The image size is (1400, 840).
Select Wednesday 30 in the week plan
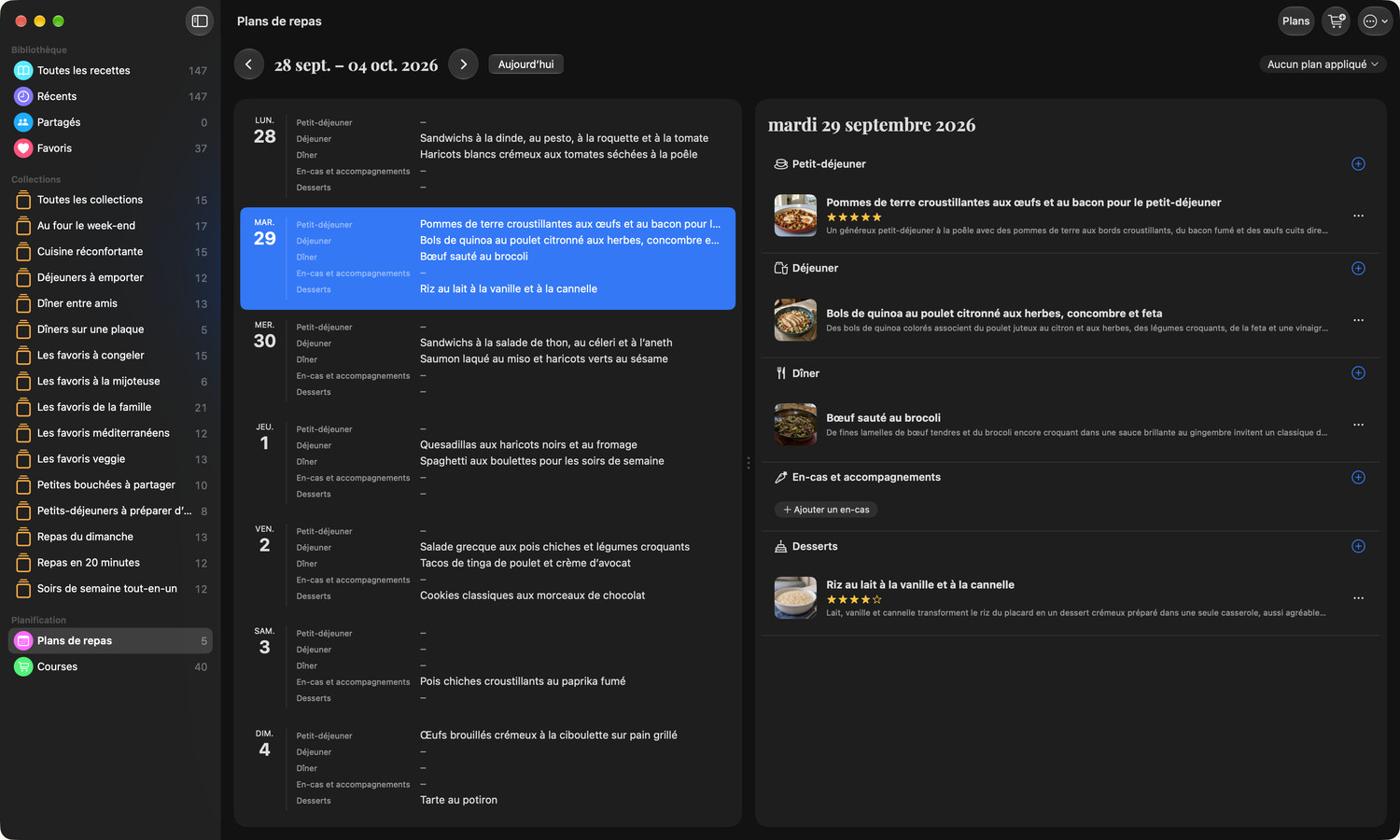tap(487, 360)
